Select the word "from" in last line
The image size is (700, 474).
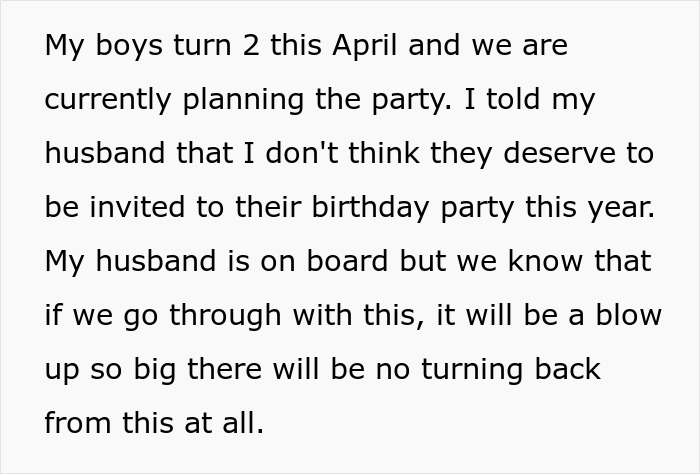[x=78, y=423]
